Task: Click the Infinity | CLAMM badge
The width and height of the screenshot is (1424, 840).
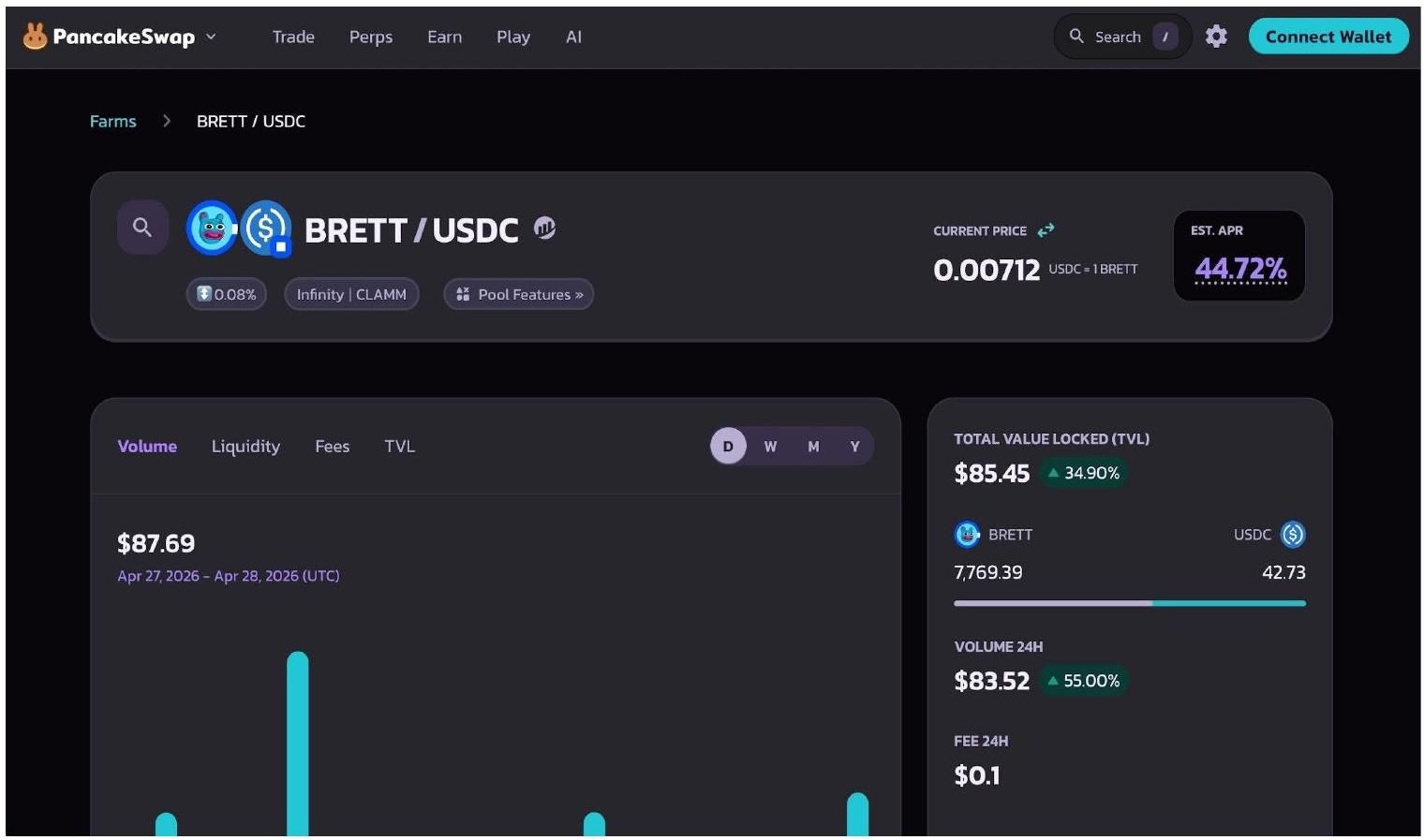Action: click(351, 294)
